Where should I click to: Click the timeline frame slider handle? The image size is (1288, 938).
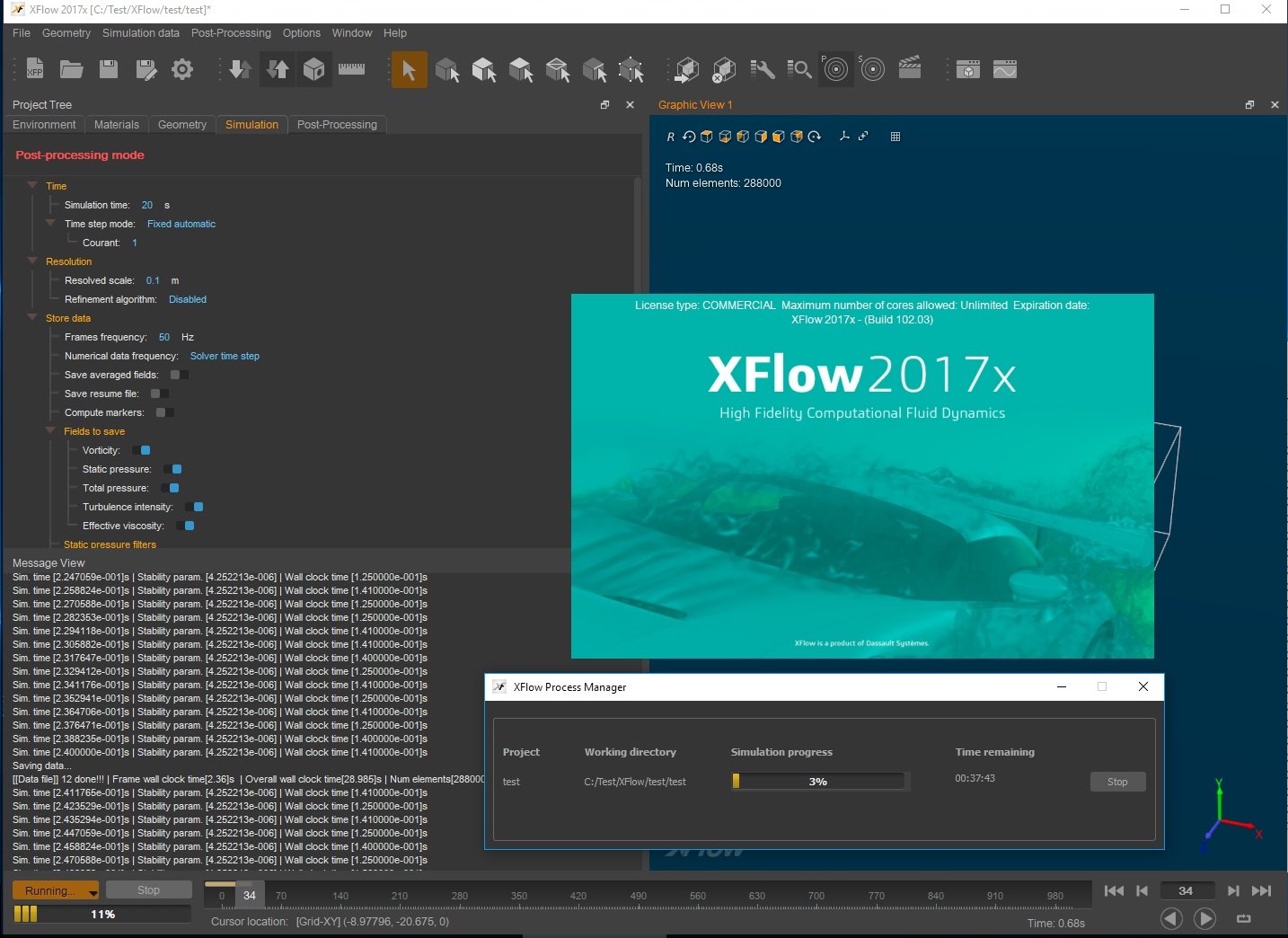[x=250, y=895]
